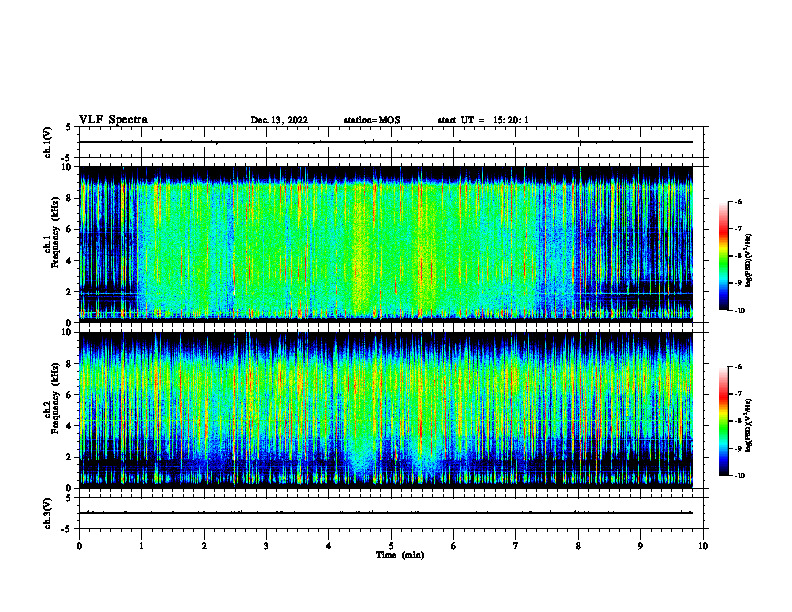Click the 'station=MOS' label
The image size is (792, 612).
372,120
